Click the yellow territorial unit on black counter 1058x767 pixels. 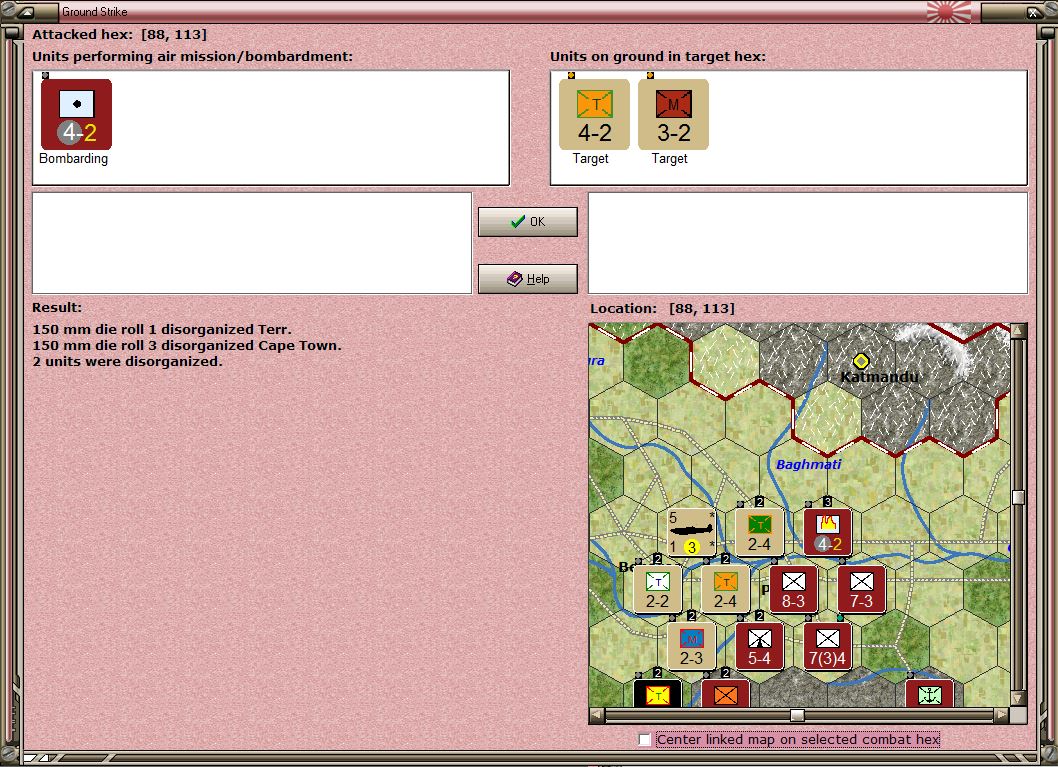click(658, 693)
